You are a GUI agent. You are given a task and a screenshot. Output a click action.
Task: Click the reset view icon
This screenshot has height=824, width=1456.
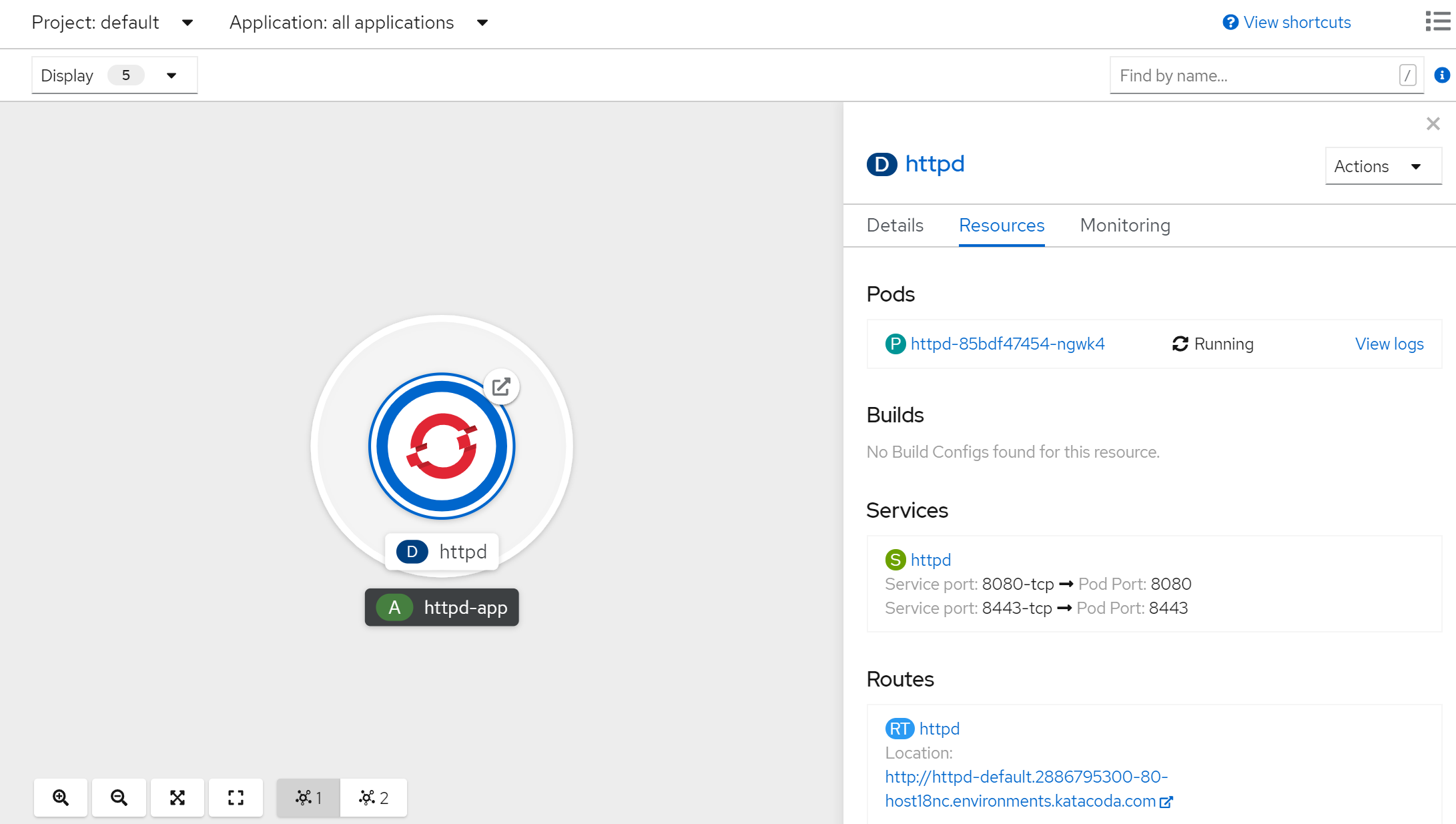click(236, 797)
